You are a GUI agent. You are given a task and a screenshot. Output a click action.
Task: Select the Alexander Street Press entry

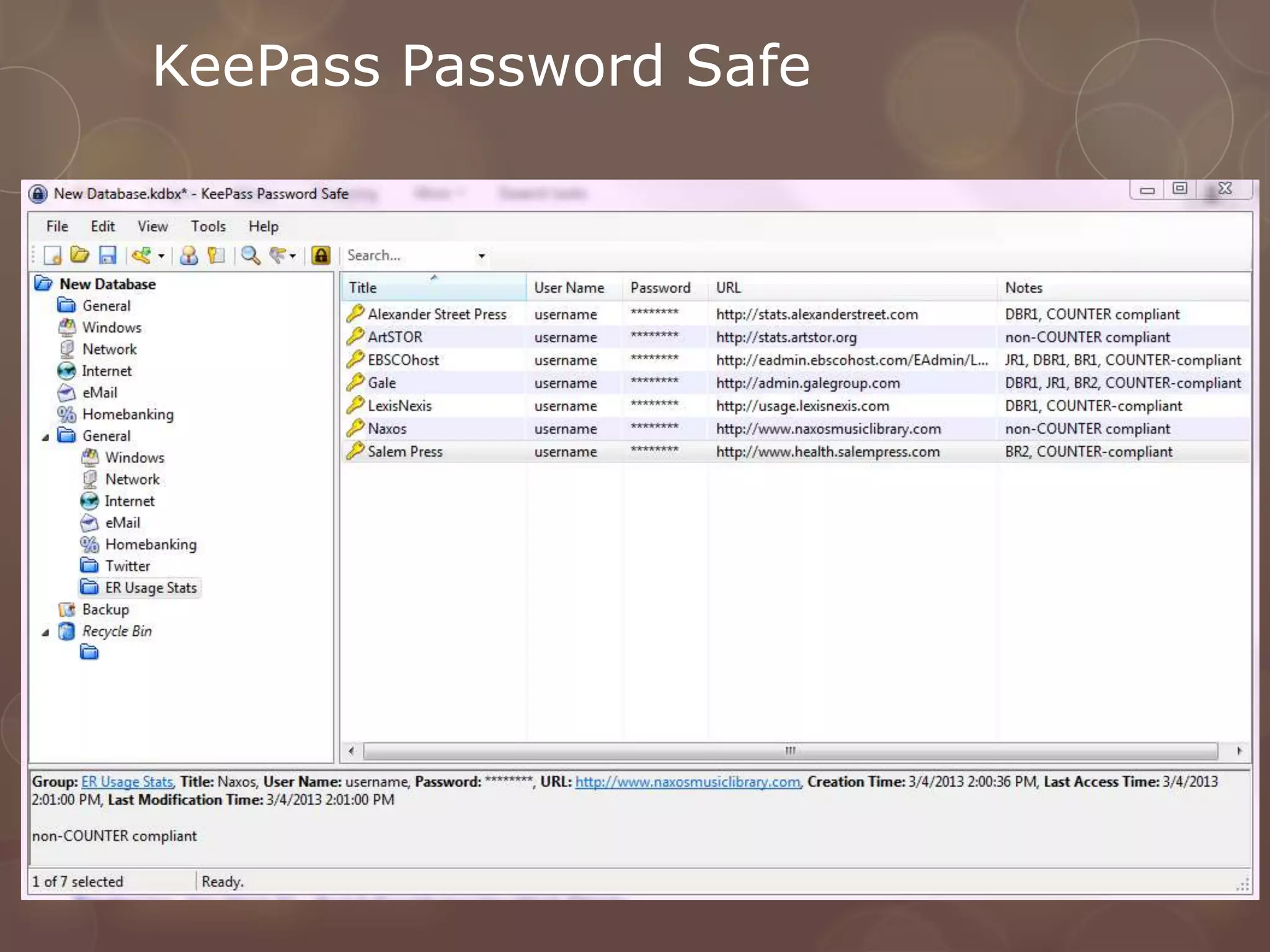796,314
